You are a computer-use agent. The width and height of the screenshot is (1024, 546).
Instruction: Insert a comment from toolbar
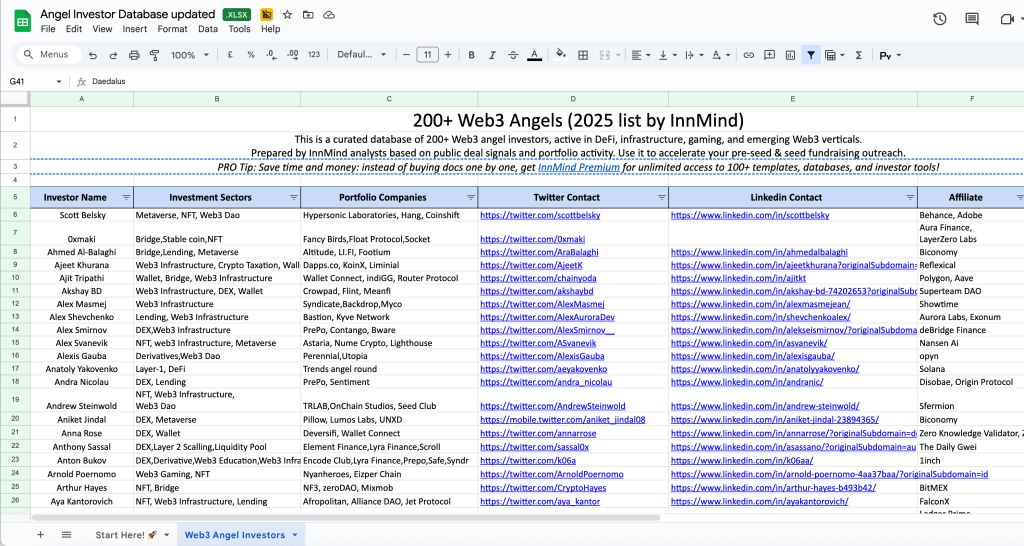[770, 55]
